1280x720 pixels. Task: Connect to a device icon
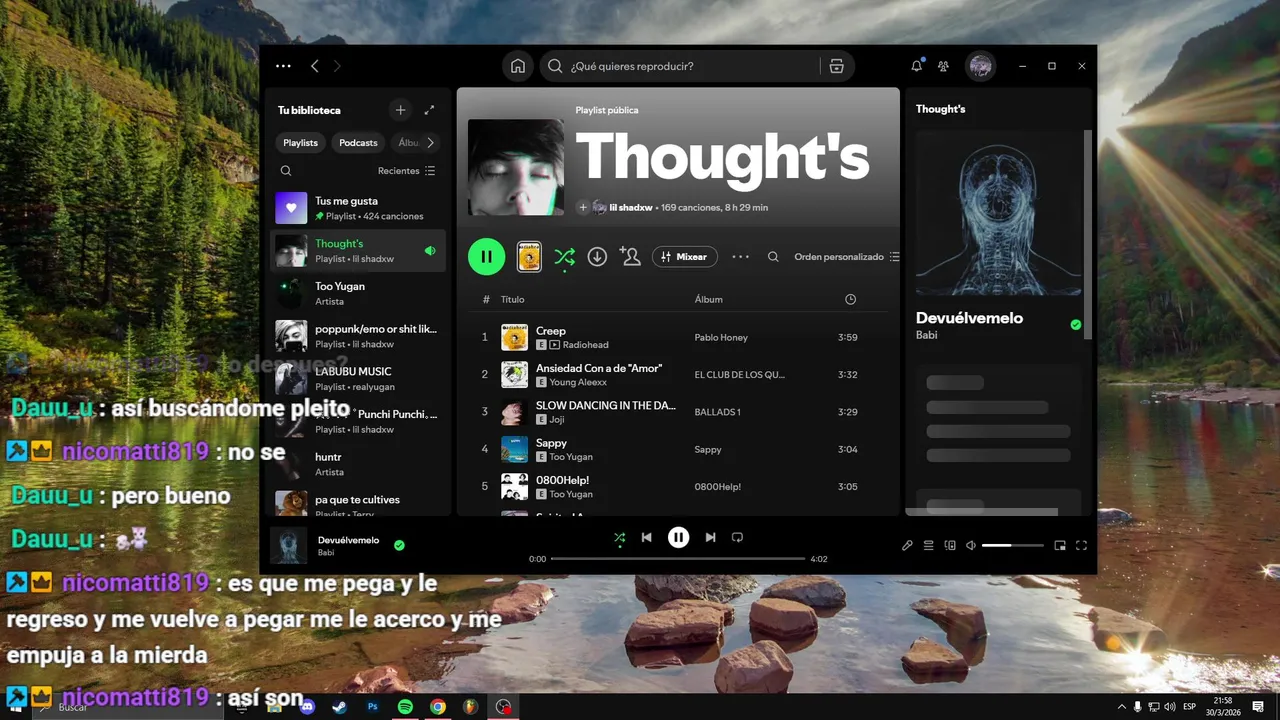point(950,545)
